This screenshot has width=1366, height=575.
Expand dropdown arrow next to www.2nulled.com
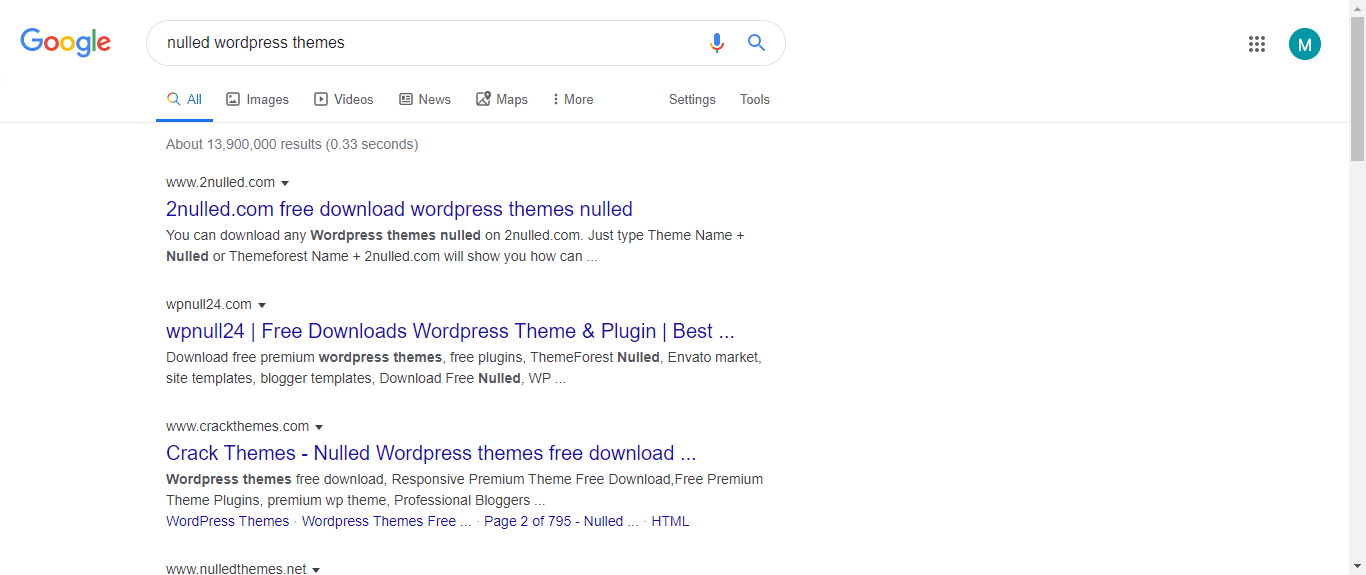tap(285, 183)
